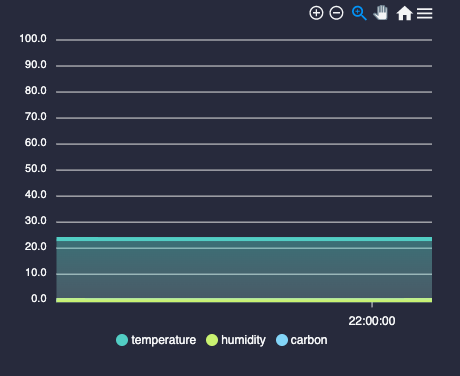Click the zoom out minus icon
The height and width of the screenshot is (376, 460).
pos(336,13)
